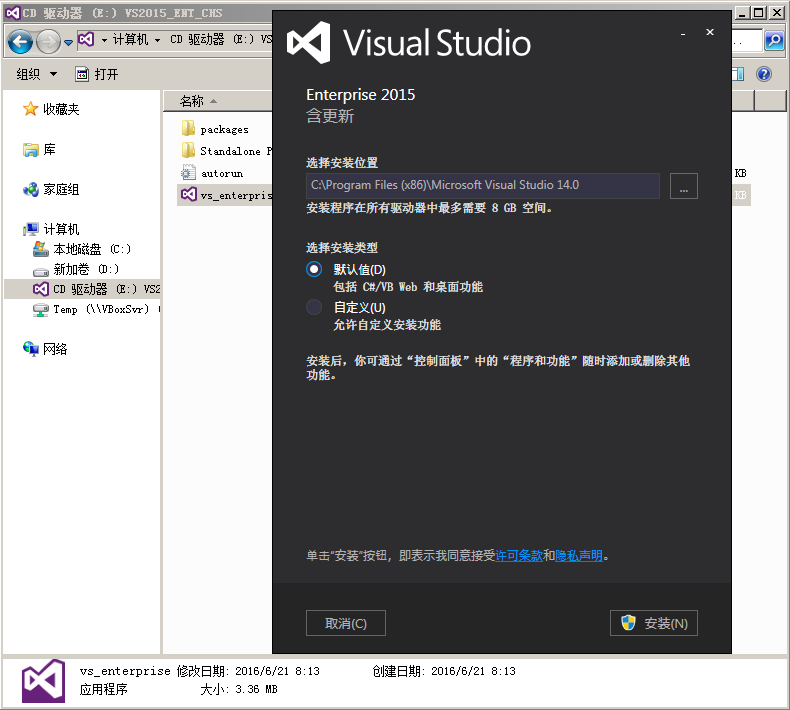Select CD 驱动器 (E:) in navigation tree
Screen dimensions: 790x710
point(83,289)
